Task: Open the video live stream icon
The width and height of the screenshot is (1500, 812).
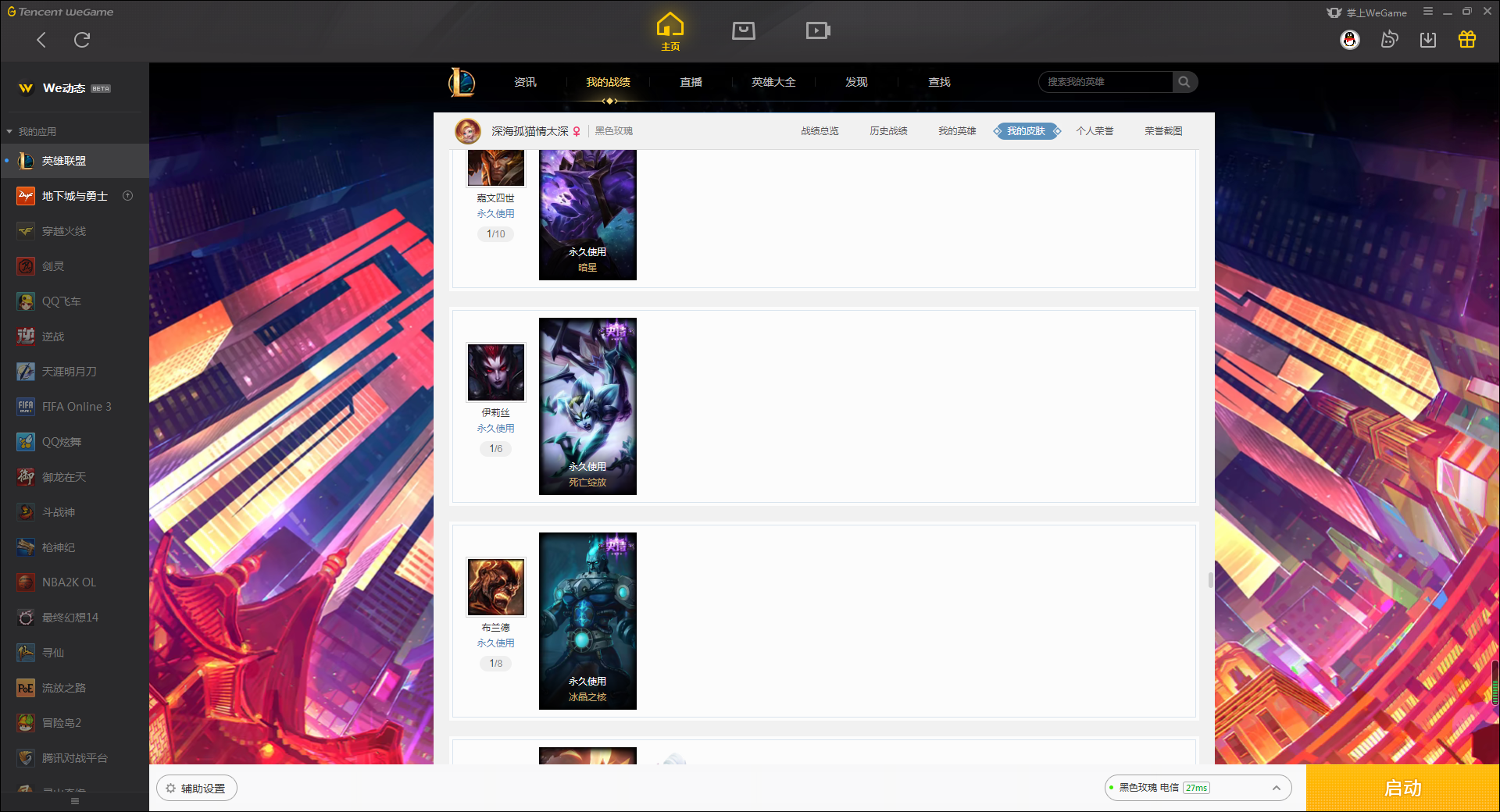Action: tap(818, 30)
